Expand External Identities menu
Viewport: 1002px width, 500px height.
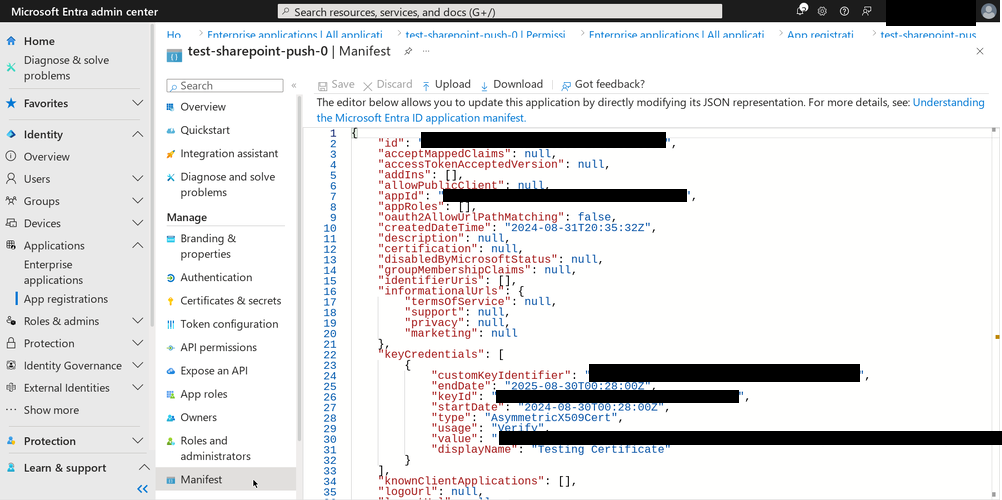point(137,388)
